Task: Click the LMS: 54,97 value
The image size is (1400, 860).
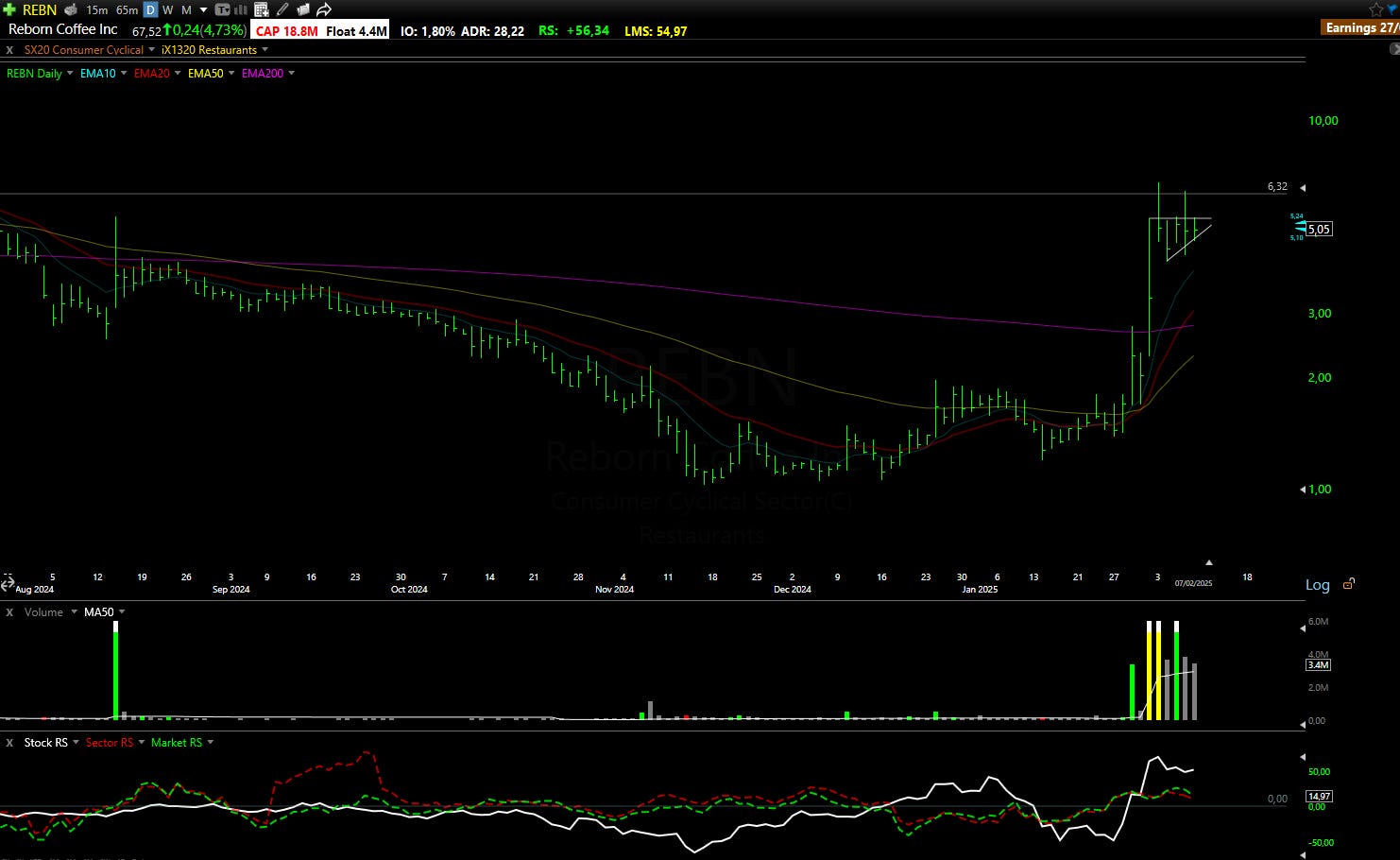Action: point(656,31)
